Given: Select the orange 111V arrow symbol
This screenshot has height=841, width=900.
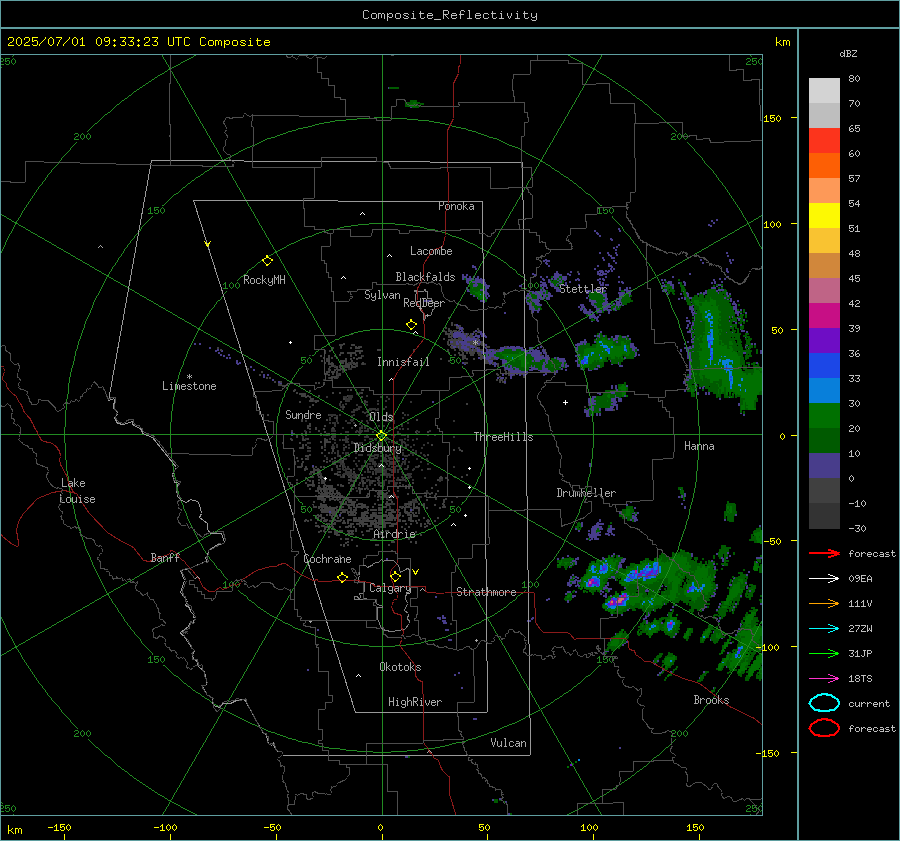Looking at the screenshot, I should coord(824,603).
